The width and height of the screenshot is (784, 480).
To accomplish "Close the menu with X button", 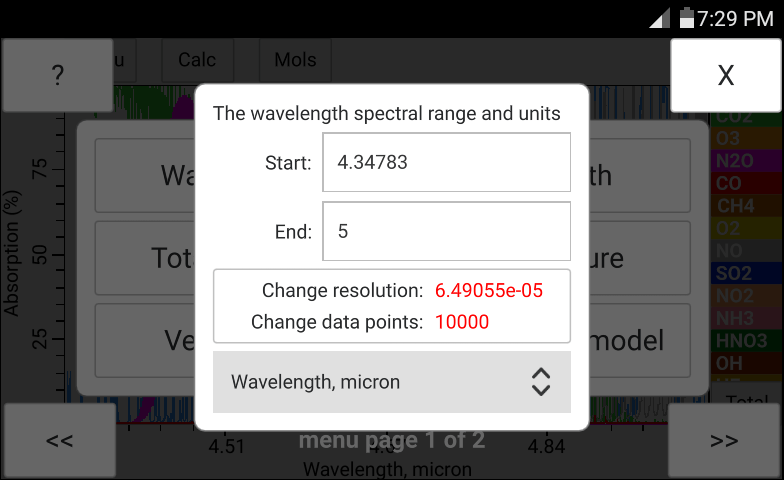I will pos(725,75).
